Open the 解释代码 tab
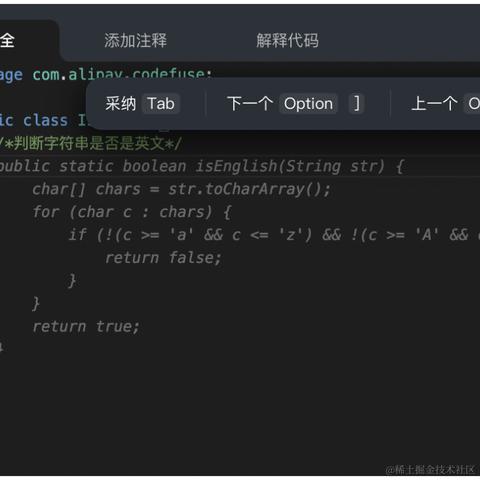This screenshot has width=480, height=480. [x=287, y=41]
